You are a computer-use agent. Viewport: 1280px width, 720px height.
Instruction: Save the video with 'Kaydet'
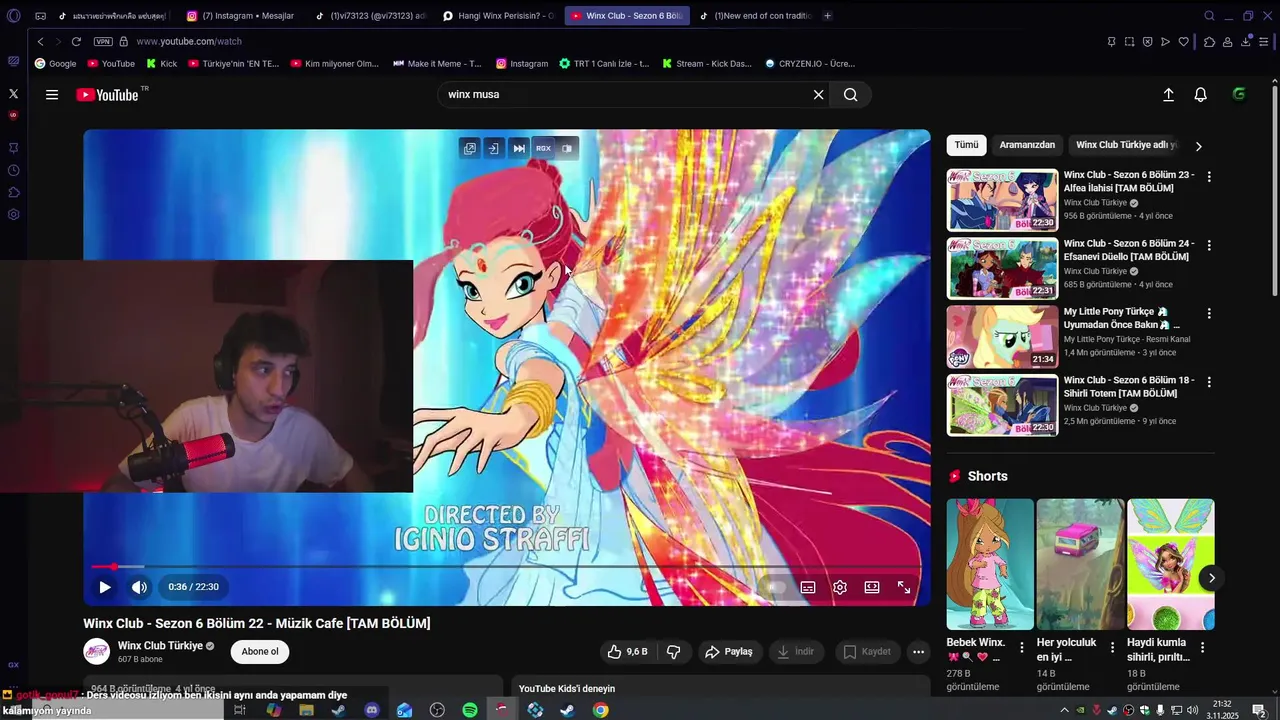867,651
